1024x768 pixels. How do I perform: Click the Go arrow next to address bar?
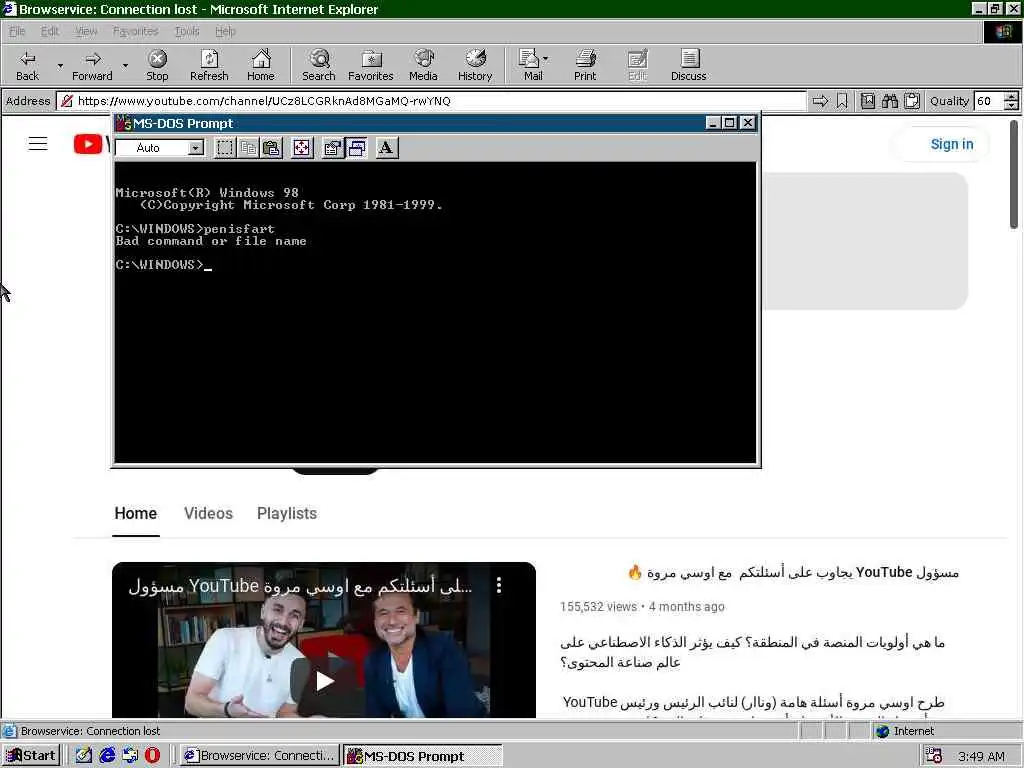coord(820,101)
